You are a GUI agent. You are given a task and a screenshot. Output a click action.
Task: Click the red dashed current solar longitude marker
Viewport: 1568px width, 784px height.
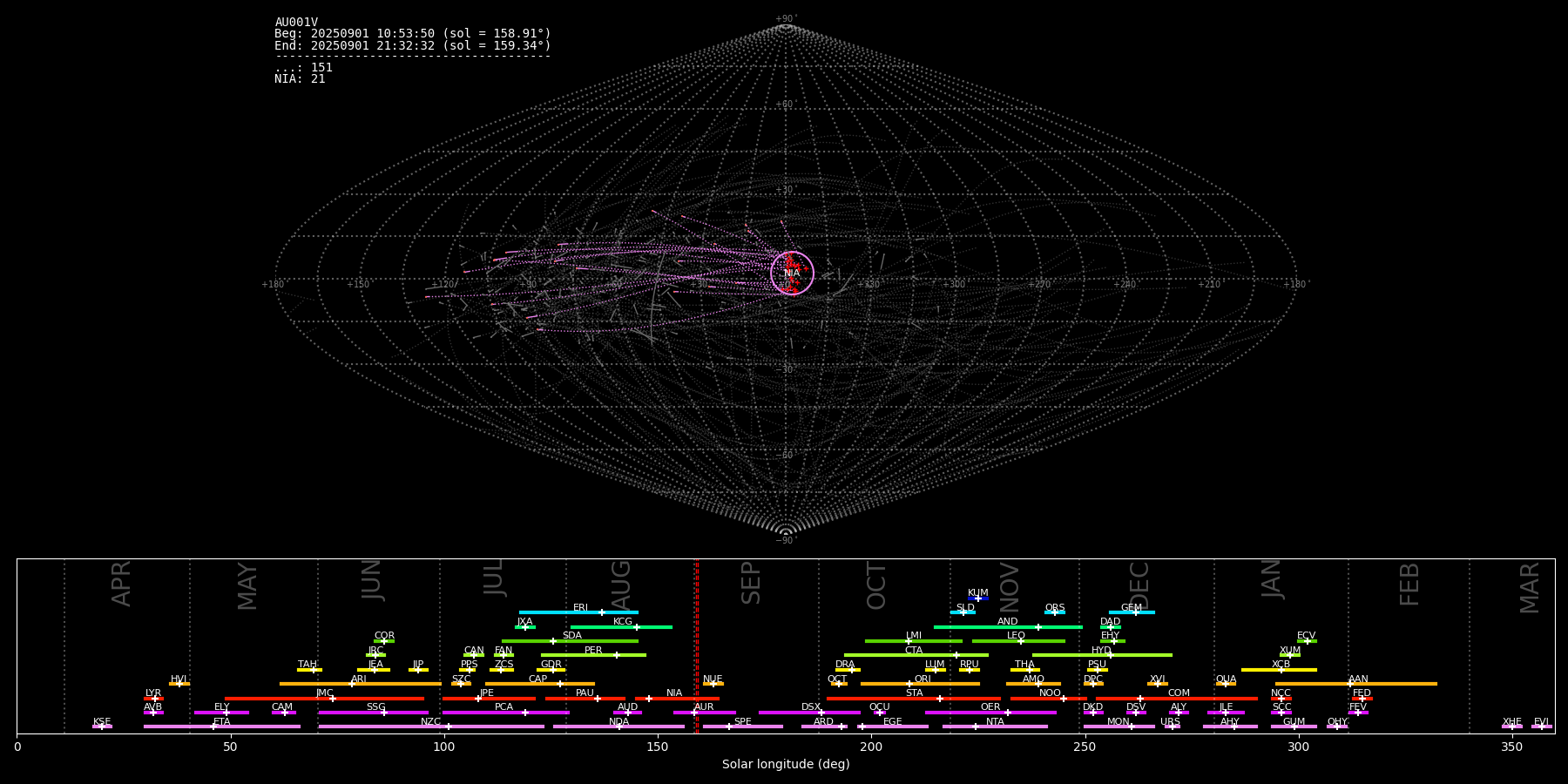(697, 645)
